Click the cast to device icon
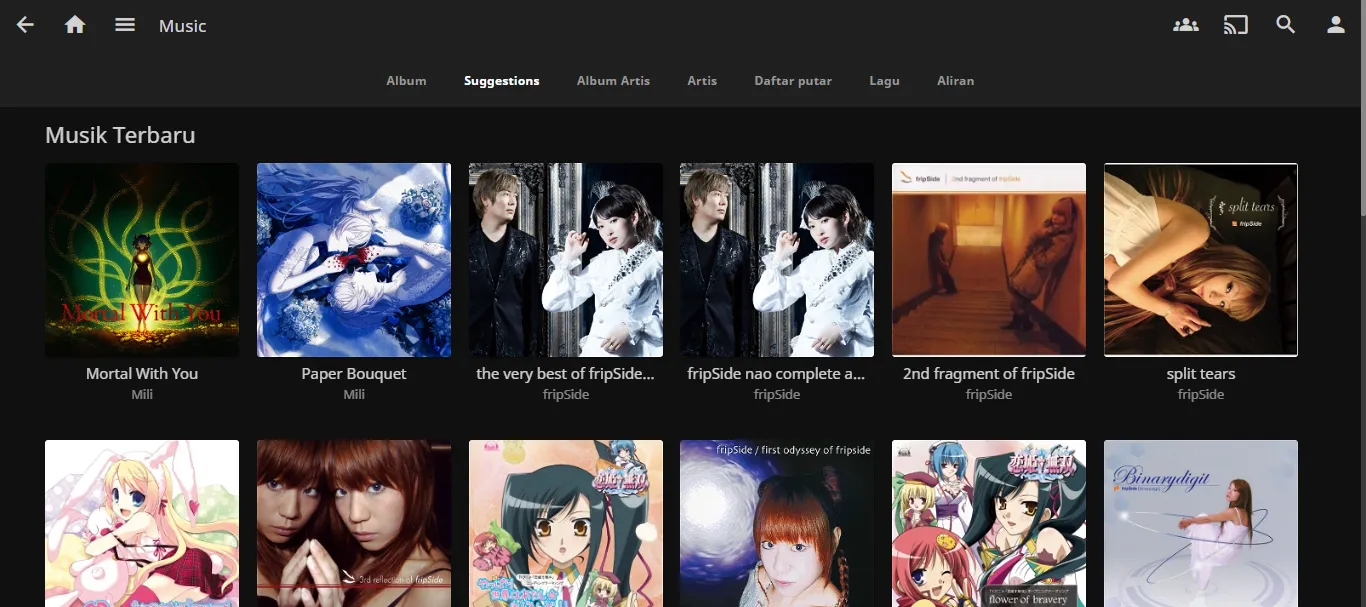Image resolution: width=1366 pixels, height=607 pixels. (x=1236, y=25)
